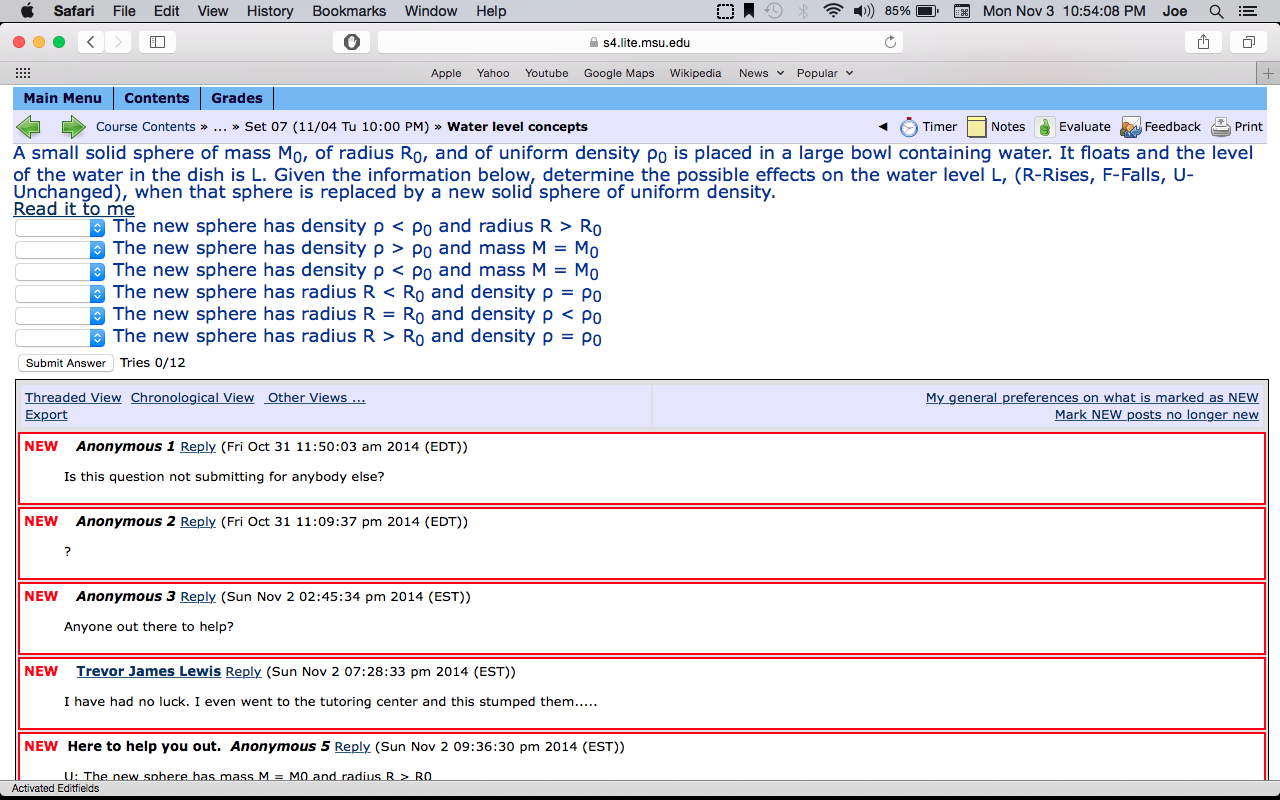Click the Safari Share icon

click(x=1203, y=42)
